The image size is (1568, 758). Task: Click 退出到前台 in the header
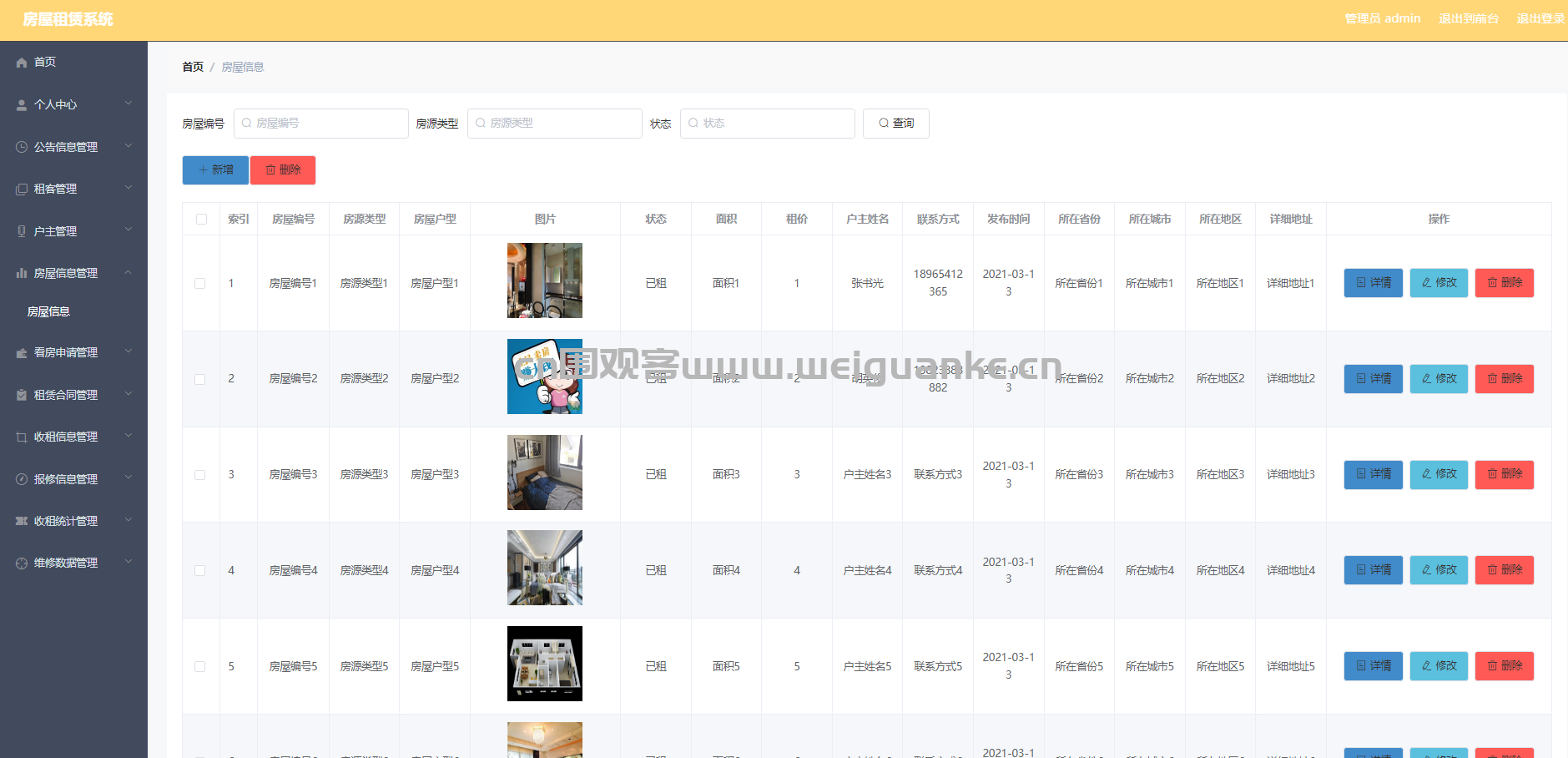1469,18
